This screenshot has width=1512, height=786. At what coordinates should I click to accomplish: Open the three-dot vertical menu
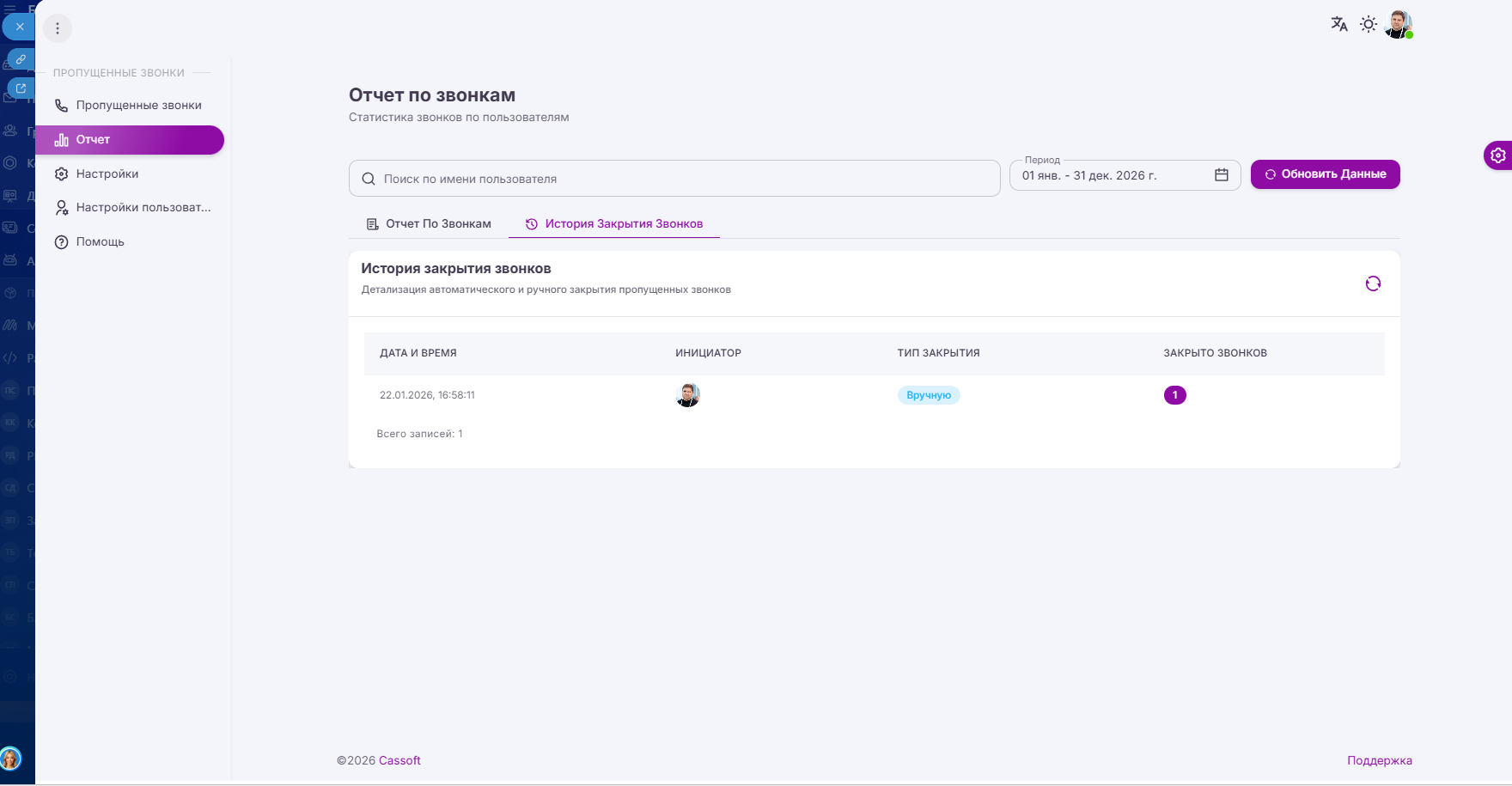[58, 28]
